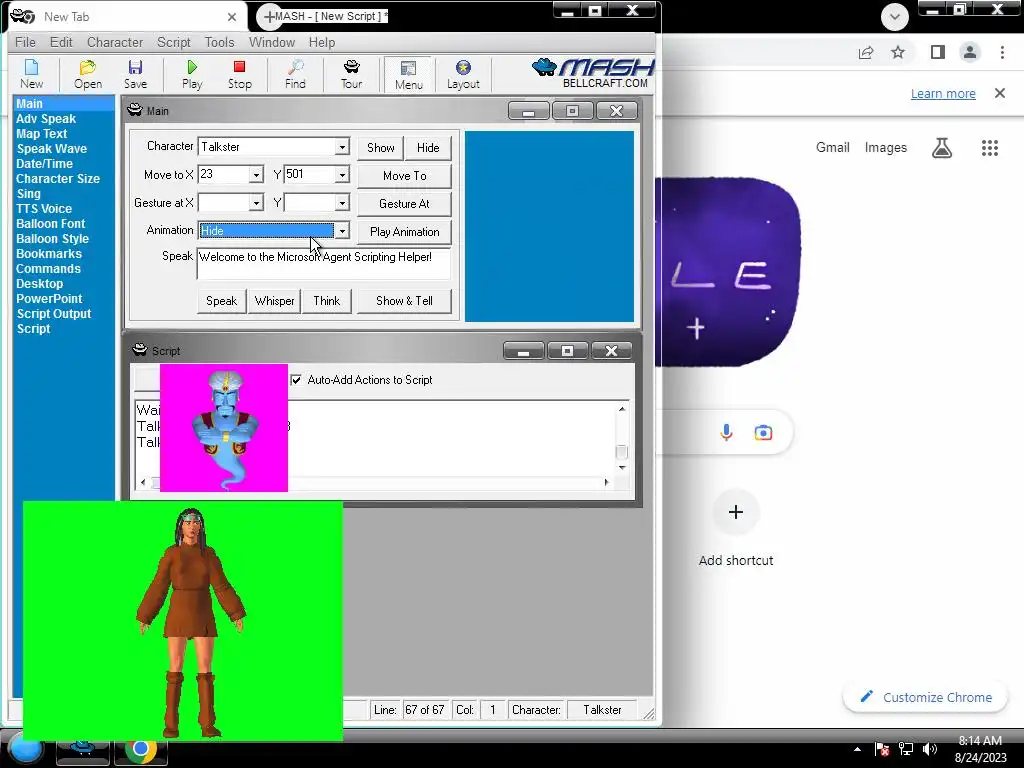1024x768 pixels.
Task: Select Balloon Style in the sidebar
Action: tap(52, 239)
